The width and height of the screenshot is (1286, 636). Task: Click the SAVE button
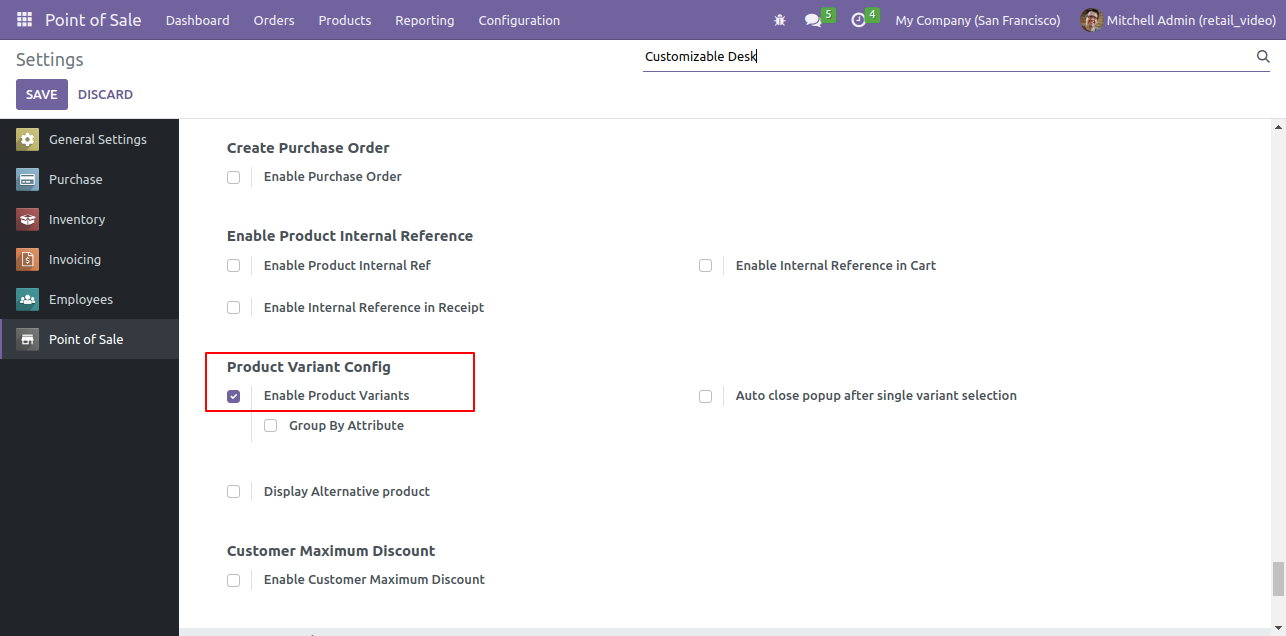pos(42,94)
